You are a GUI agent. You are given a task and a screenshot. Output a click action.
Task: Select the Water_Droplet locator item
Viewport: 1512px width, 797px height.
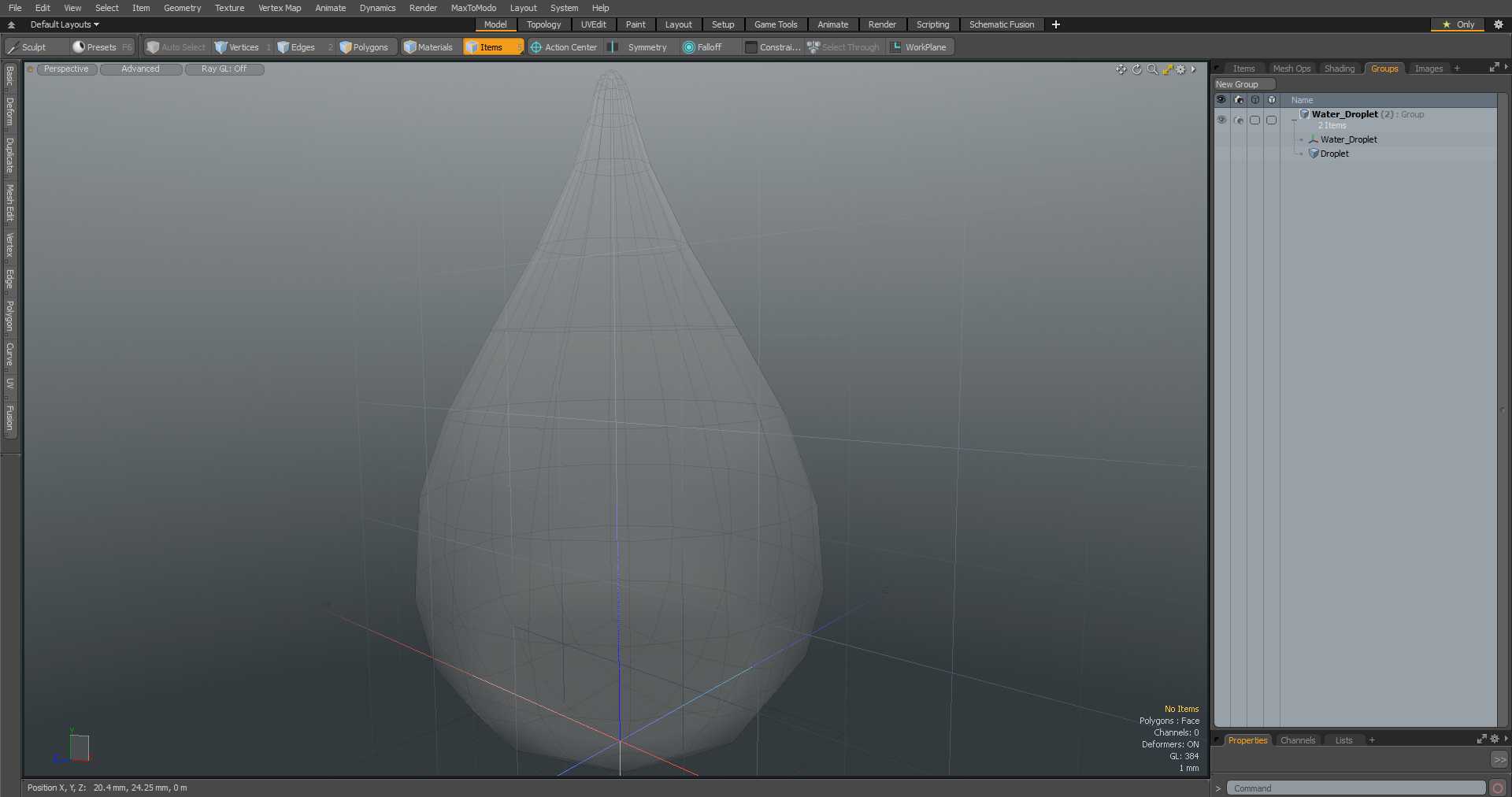point(1348,139)
